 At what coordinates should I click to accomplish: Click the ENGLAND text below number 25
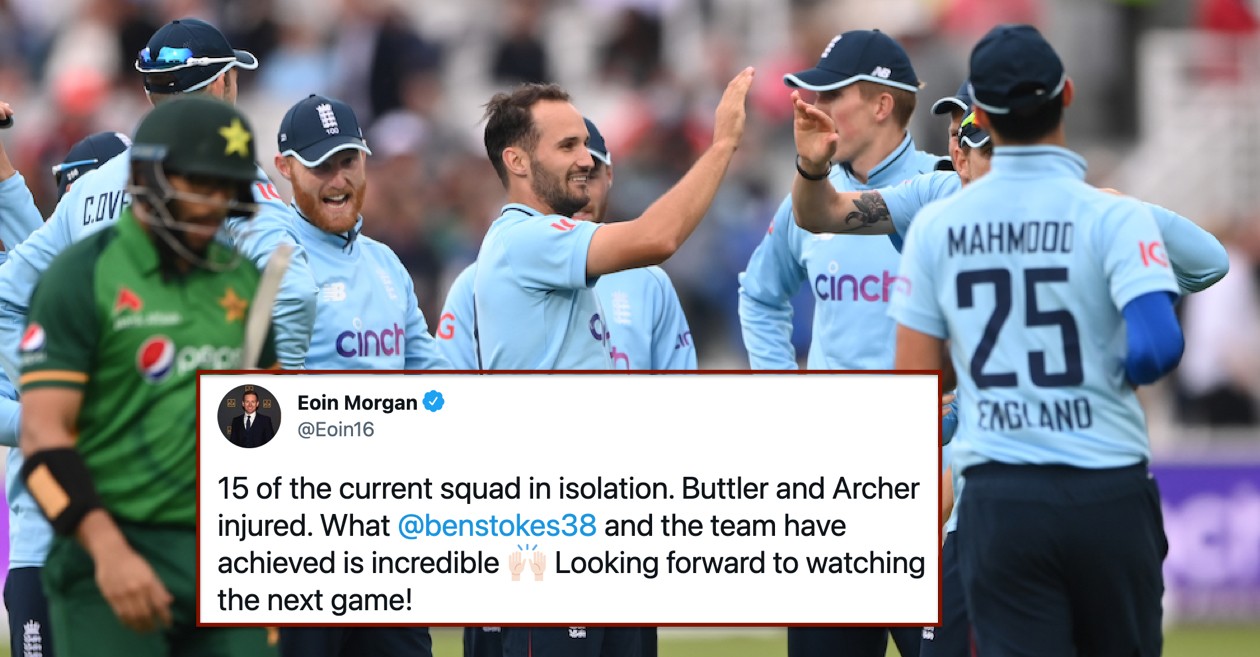[x=1035, y=414]
